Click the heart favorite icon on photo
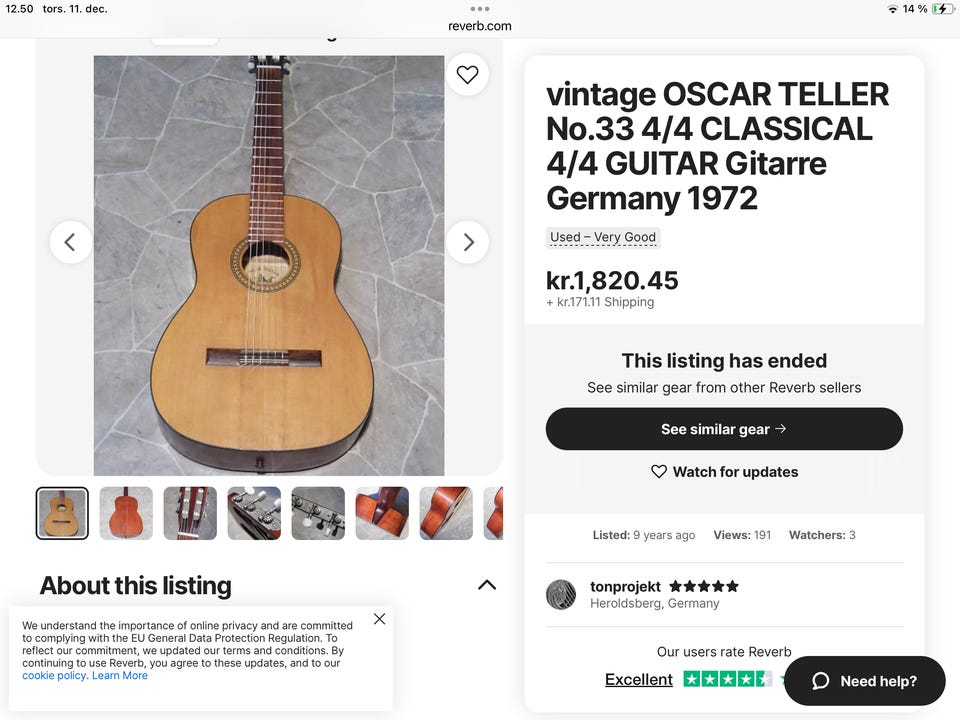Screen dimensions: 960x720 [467, 74]
